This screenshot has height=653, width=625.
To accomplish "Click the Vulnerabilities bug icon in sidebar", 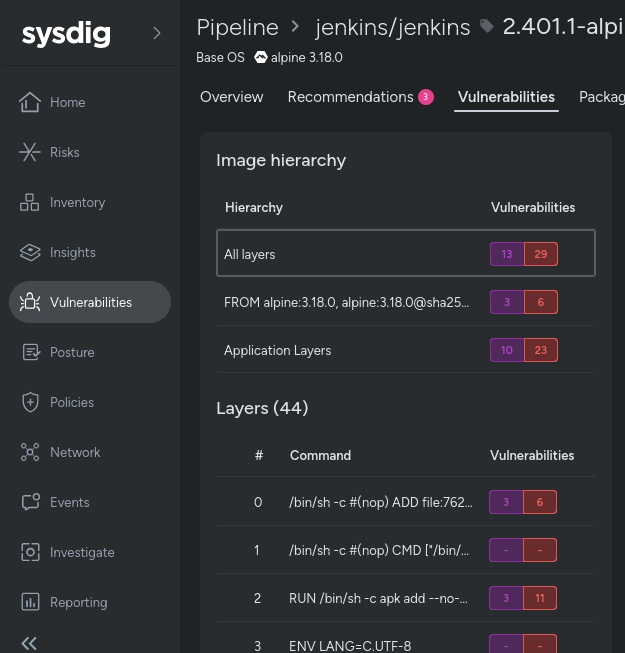I will click(x=30, y=302).
